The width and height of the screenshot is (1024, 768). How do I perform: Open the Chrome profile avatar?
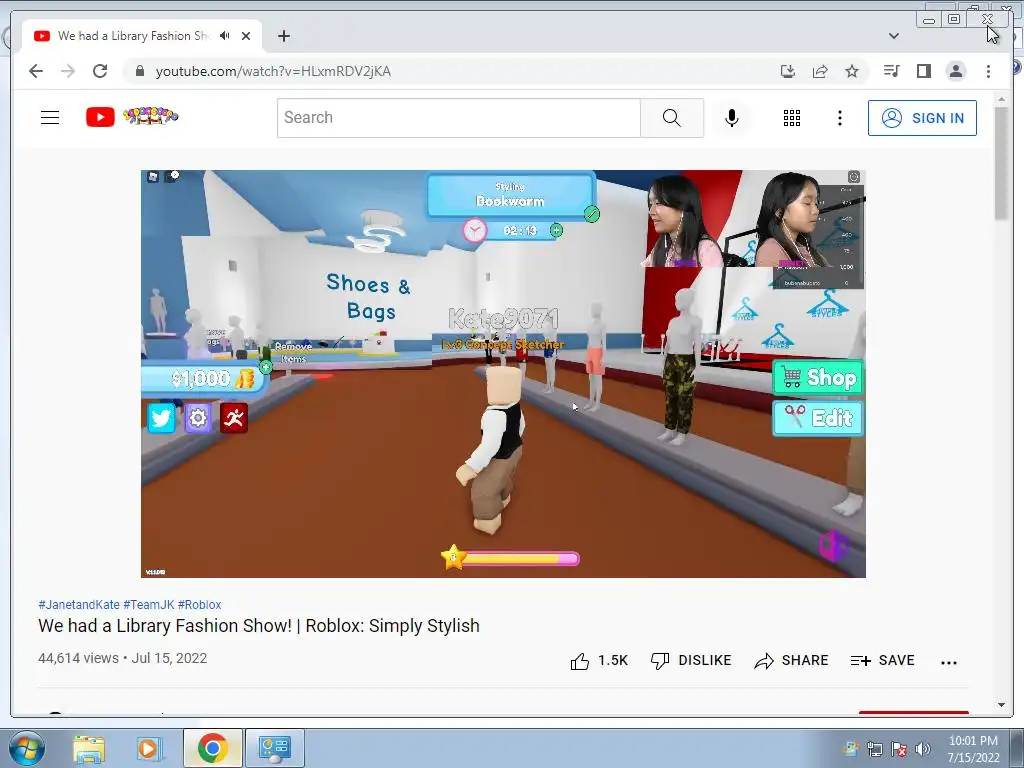tap(956, 71)
